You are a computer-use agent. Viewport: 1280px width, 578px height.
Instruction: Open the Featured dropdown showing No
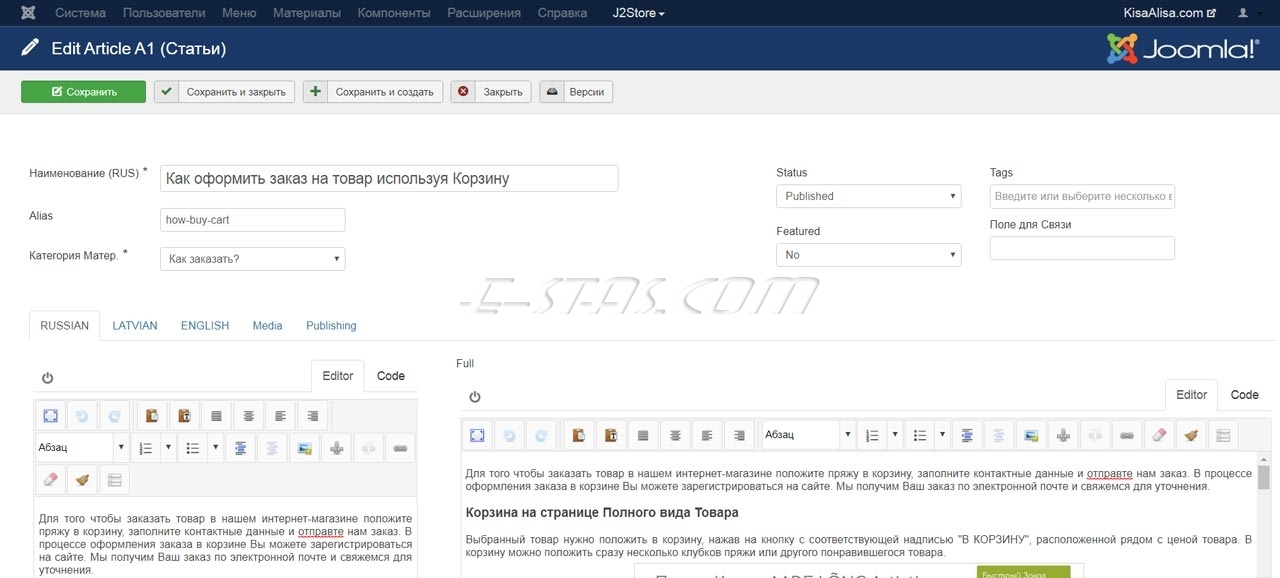[868, 255]
